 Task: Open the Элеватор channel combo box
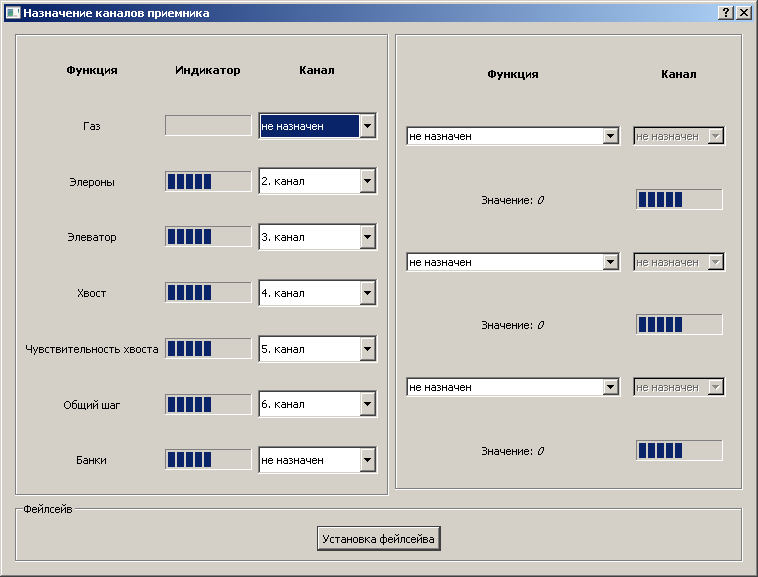coord(317,238)
